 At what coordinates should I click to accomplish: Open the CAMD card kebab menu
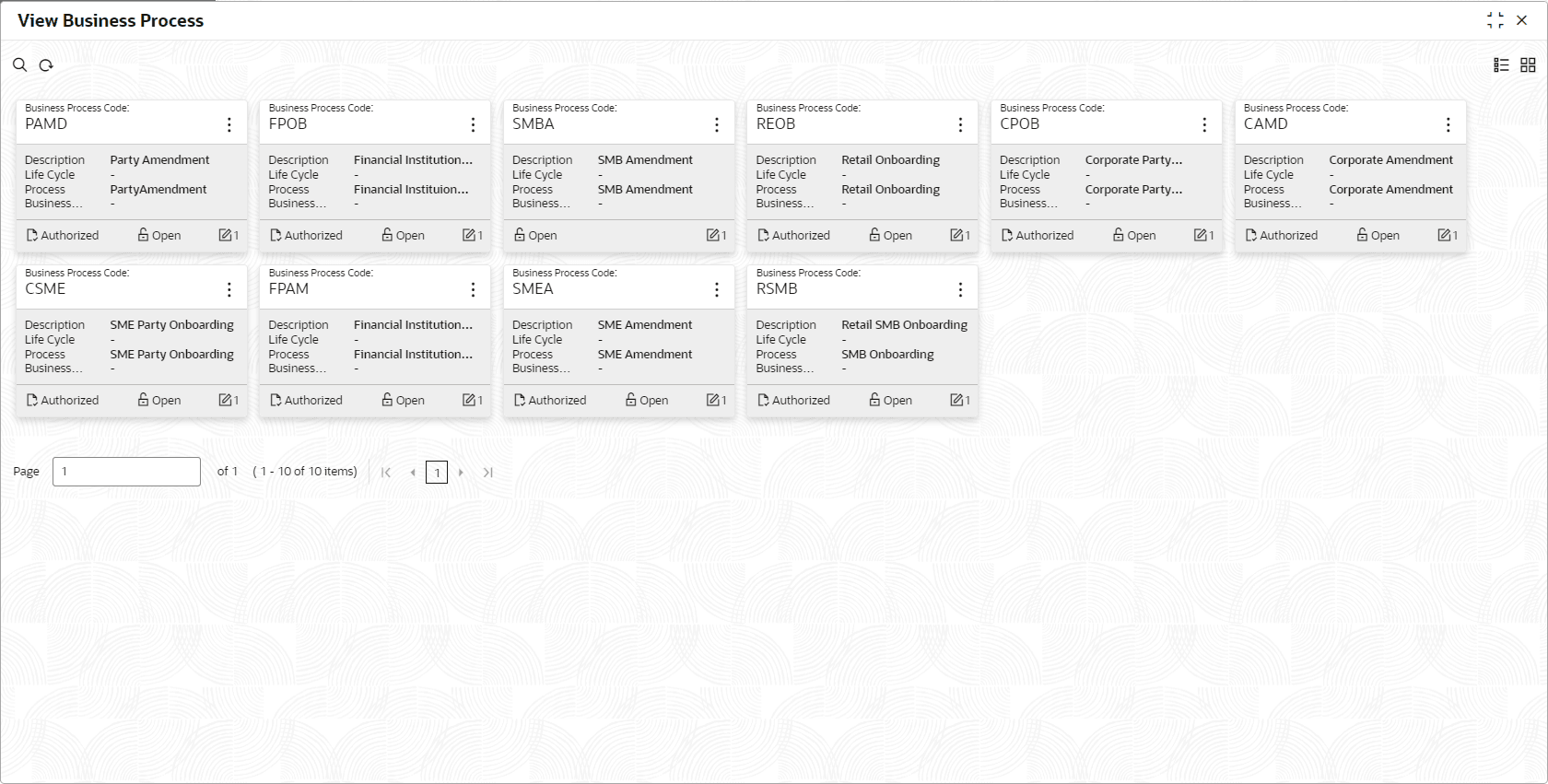[x=1448, y=123]
